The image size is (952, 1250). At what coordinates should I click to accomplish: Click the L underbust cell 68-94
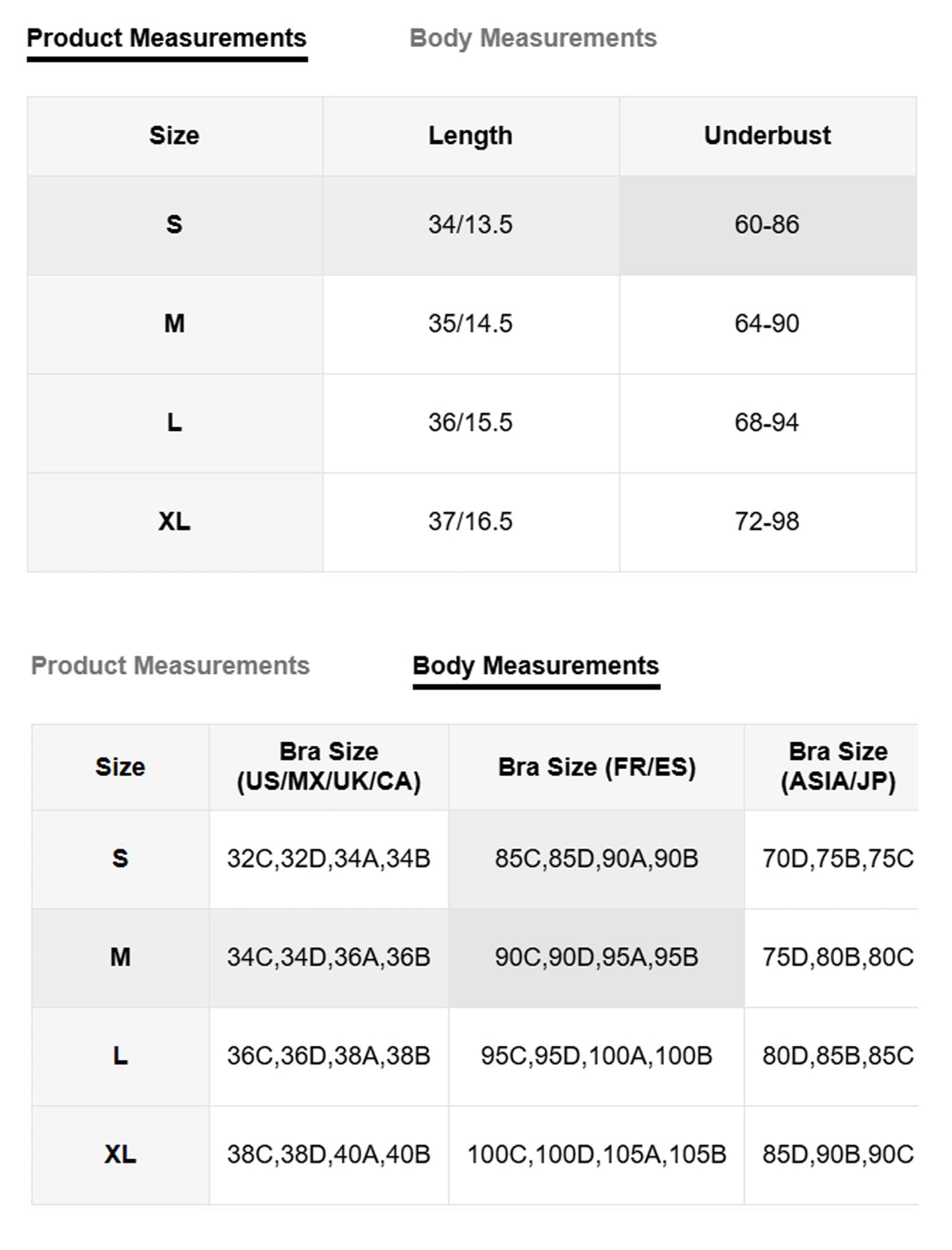coord(768,423)
